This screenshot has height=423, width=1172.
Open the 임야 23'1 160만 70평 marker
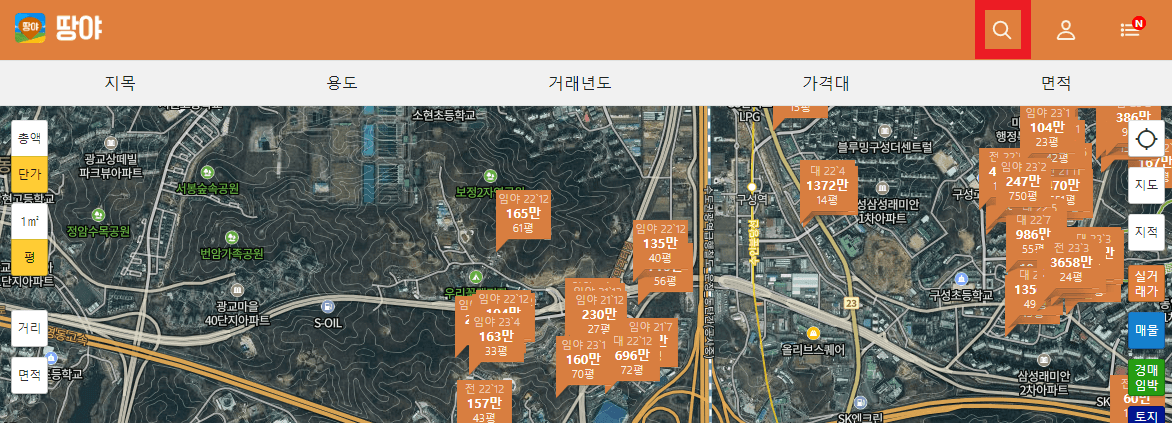[x=582, y=359]
